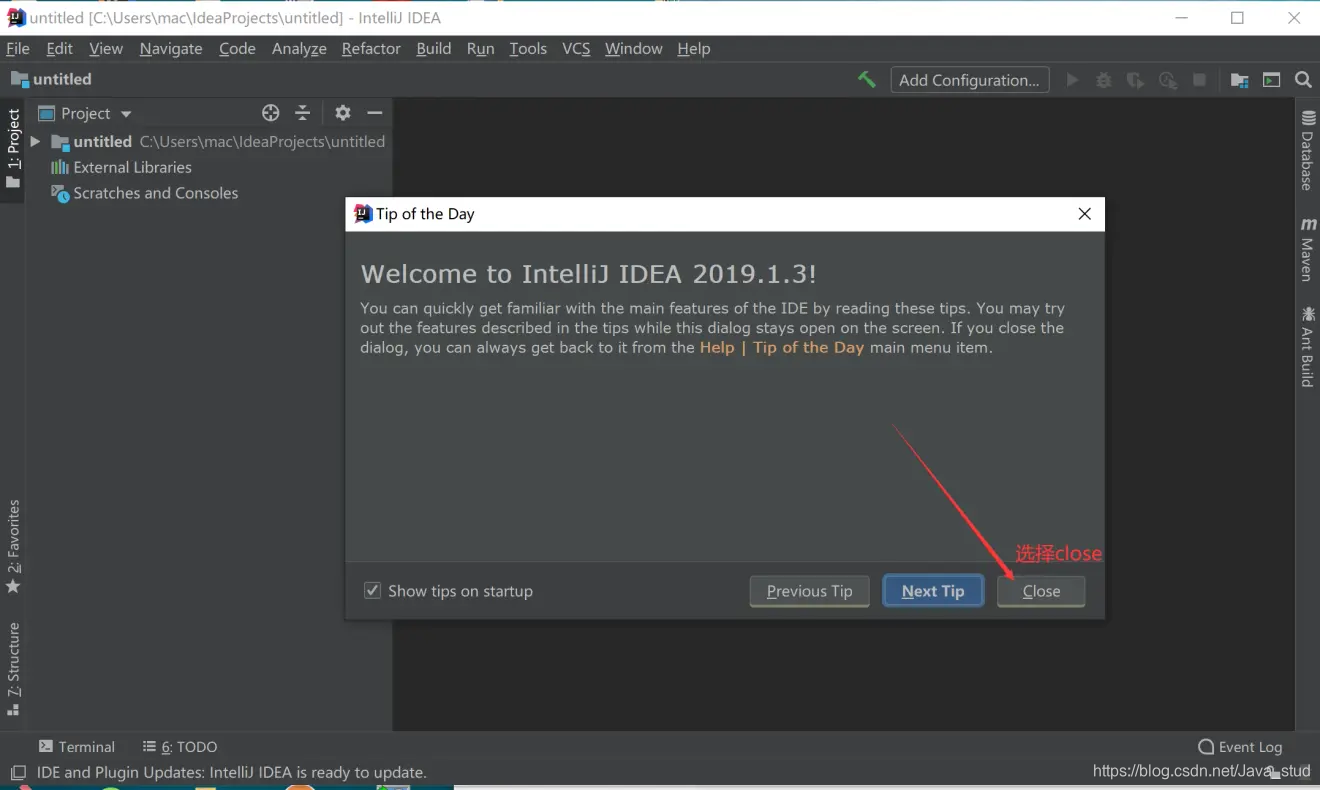Click the Profiler run icon in toolbar

[x=1167, y=80]
